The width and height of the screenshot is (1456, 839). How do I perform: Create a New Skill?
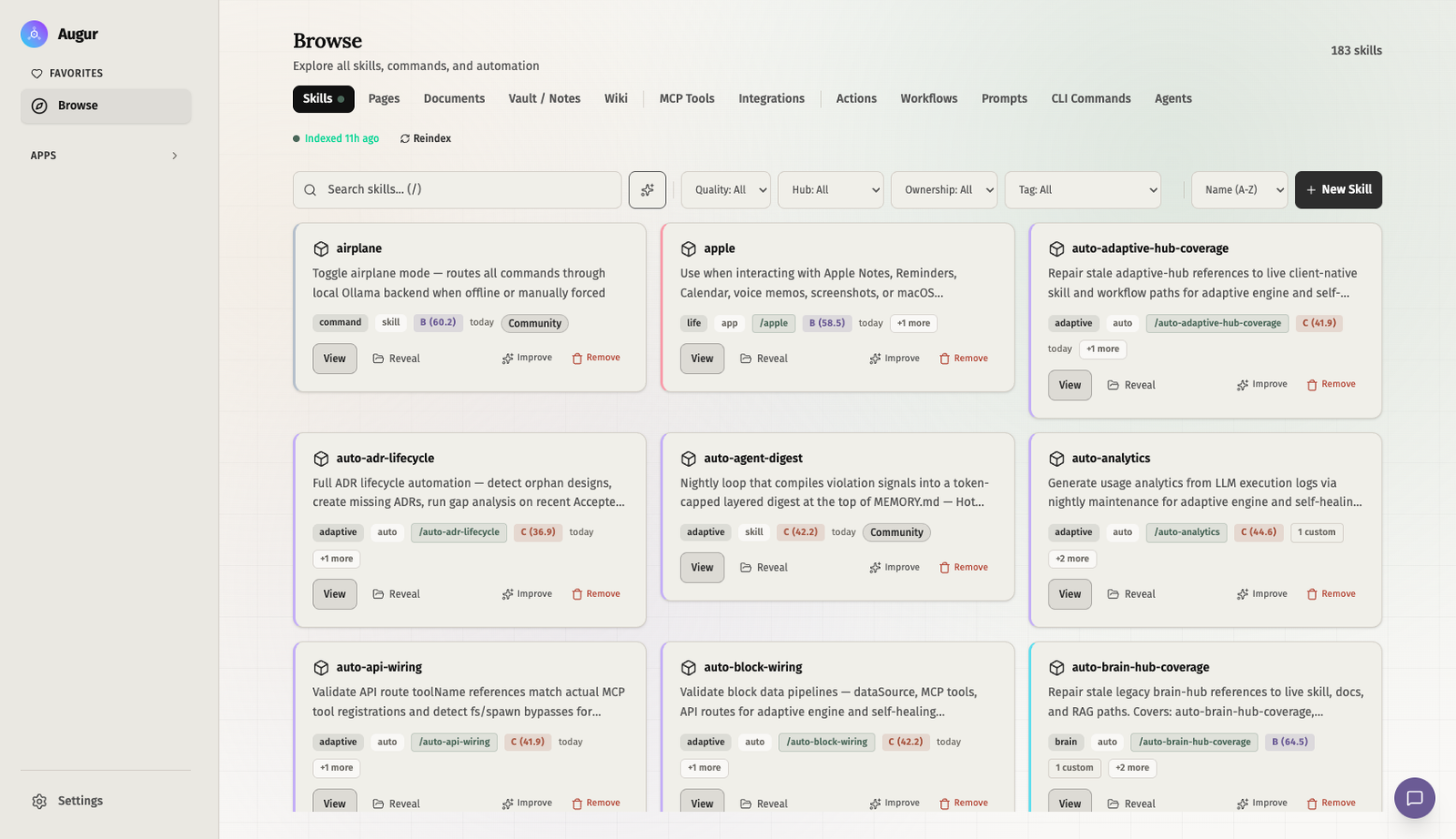click(1339, 189)
